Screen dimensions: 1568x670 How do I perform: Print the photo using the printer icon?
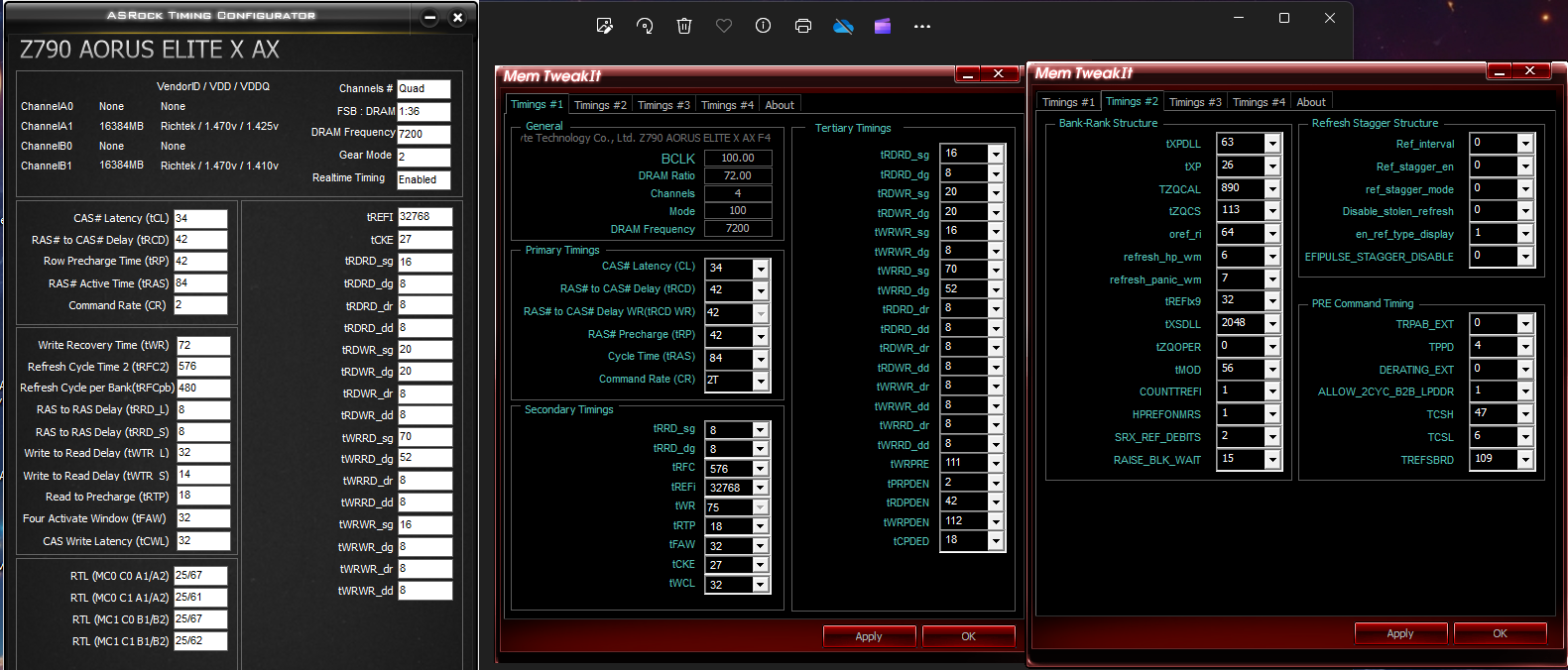803,26
